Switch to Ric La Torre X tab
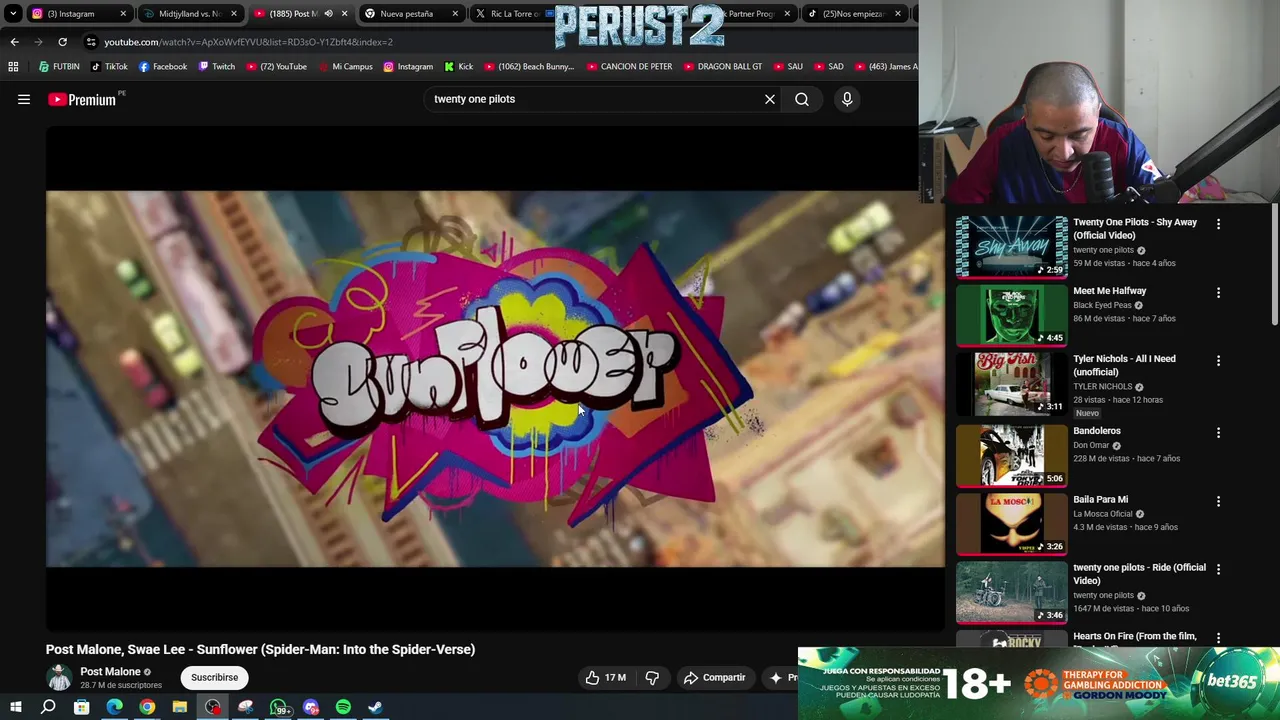The image size is (1280, 720). [x=510, y=14]
